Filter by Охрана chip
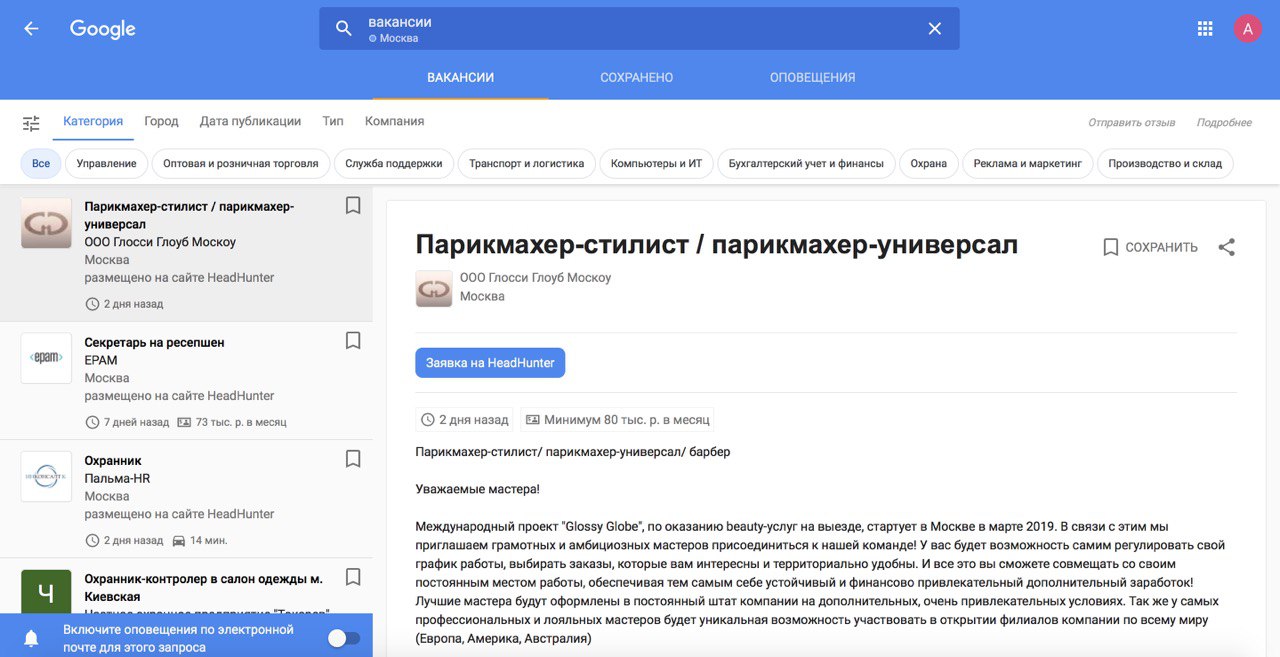This screenshot has height=657, width=1280. 929,163
